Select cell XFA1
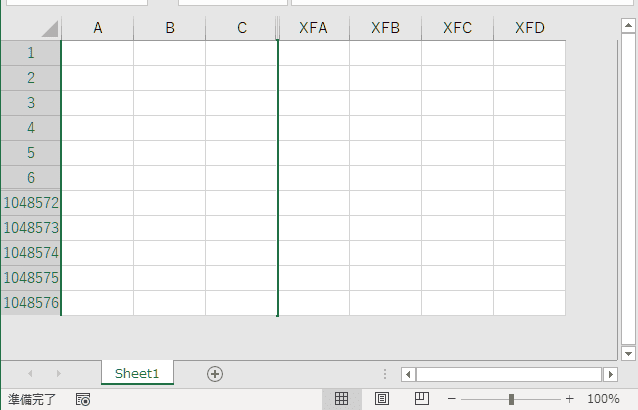This screenshot has width=638, height=410. (313, 53)
